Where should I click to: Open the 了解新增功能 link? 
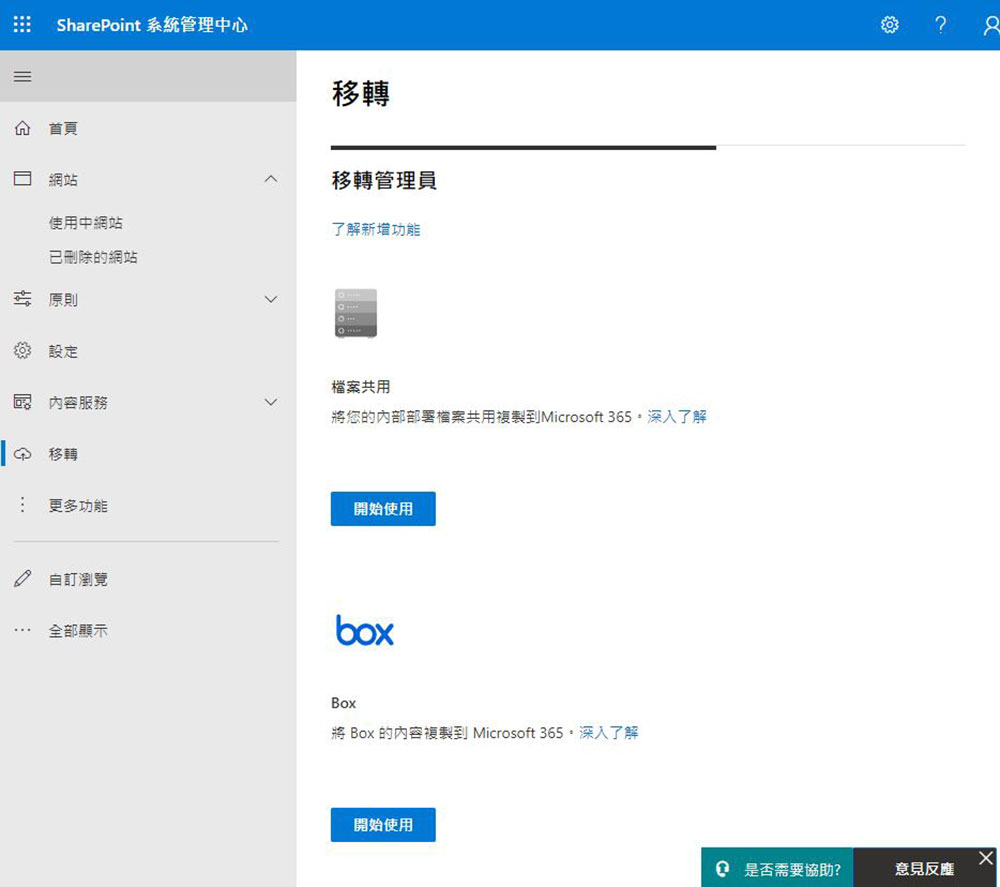click(x=376, y=230)
